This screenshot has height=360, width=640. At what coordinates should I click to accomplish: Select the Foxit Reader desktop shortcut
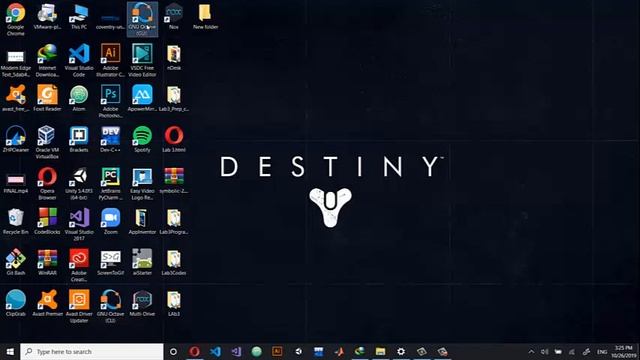pos(47,98)
